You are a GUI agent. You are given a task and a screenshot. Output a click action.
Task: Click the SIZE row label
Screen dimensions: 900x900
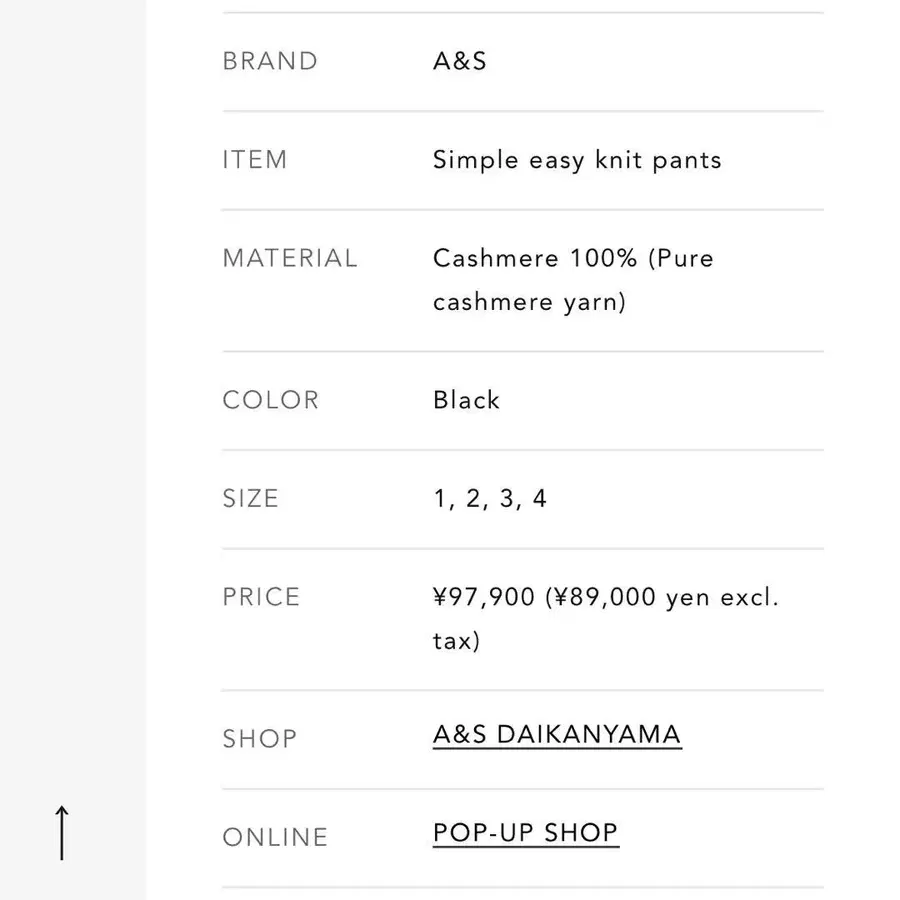click(x=250, y=499)
